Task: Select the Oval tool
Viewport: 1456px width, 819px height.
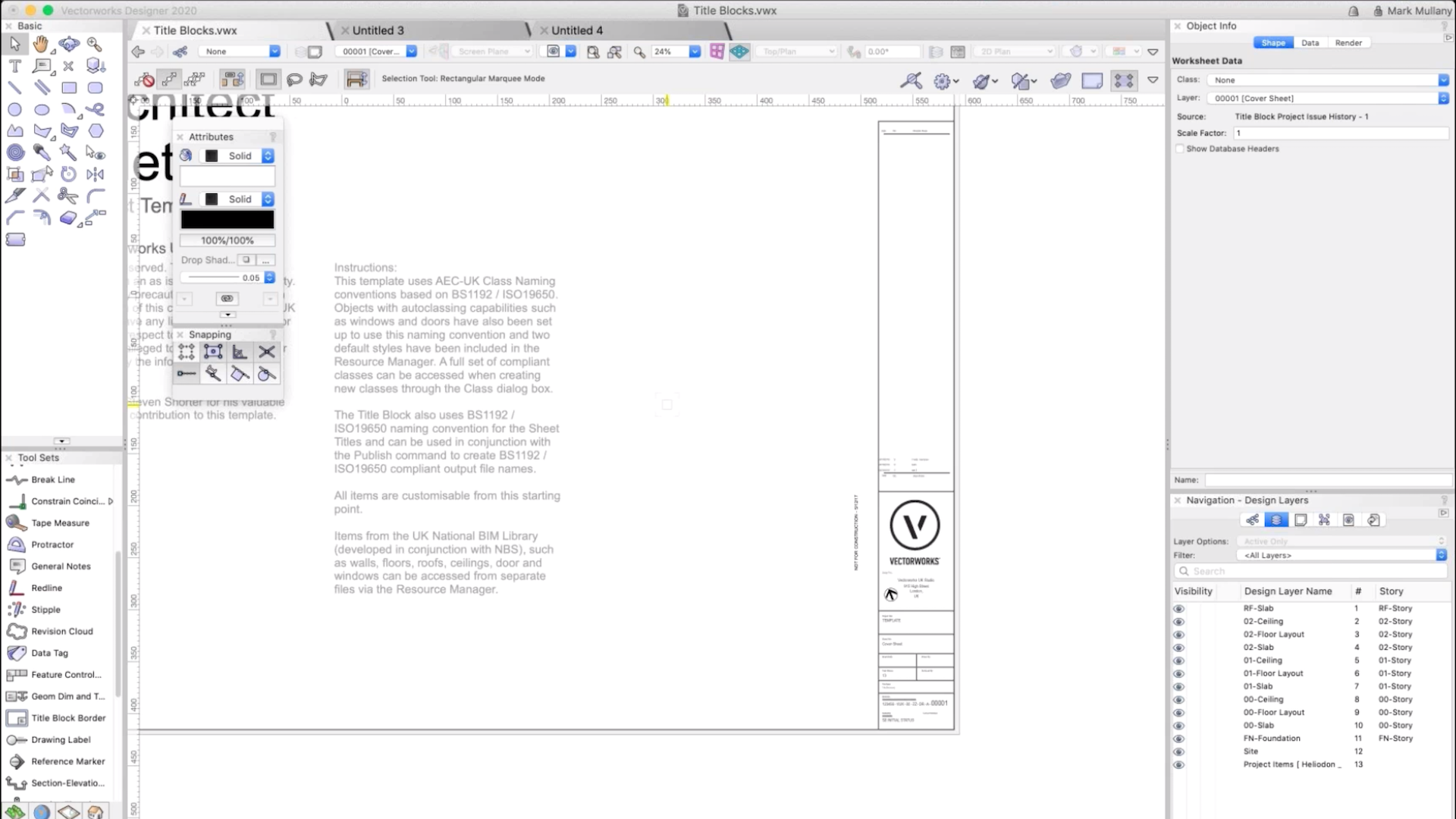Action: click(41, 109)
